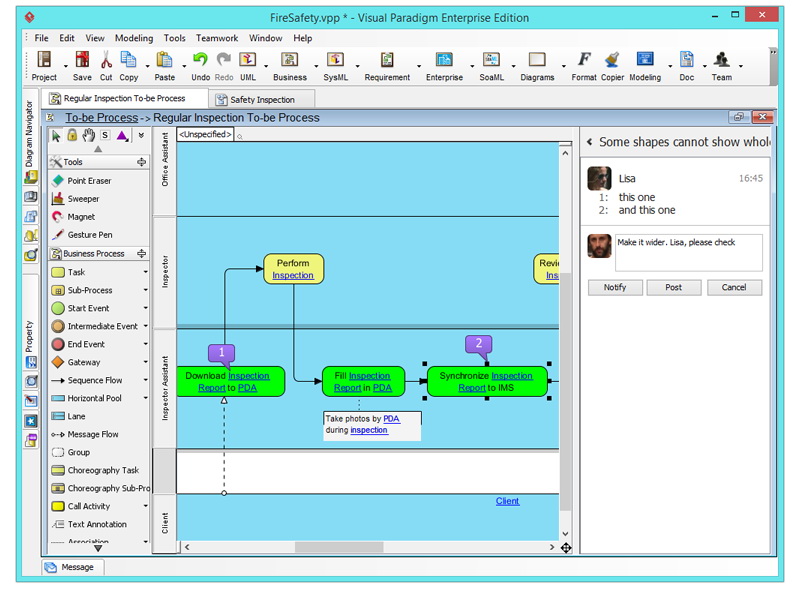800x590 pixels.
Task: Expand the Horizontal Pool dropdown arrow
Action: [145, 398]
